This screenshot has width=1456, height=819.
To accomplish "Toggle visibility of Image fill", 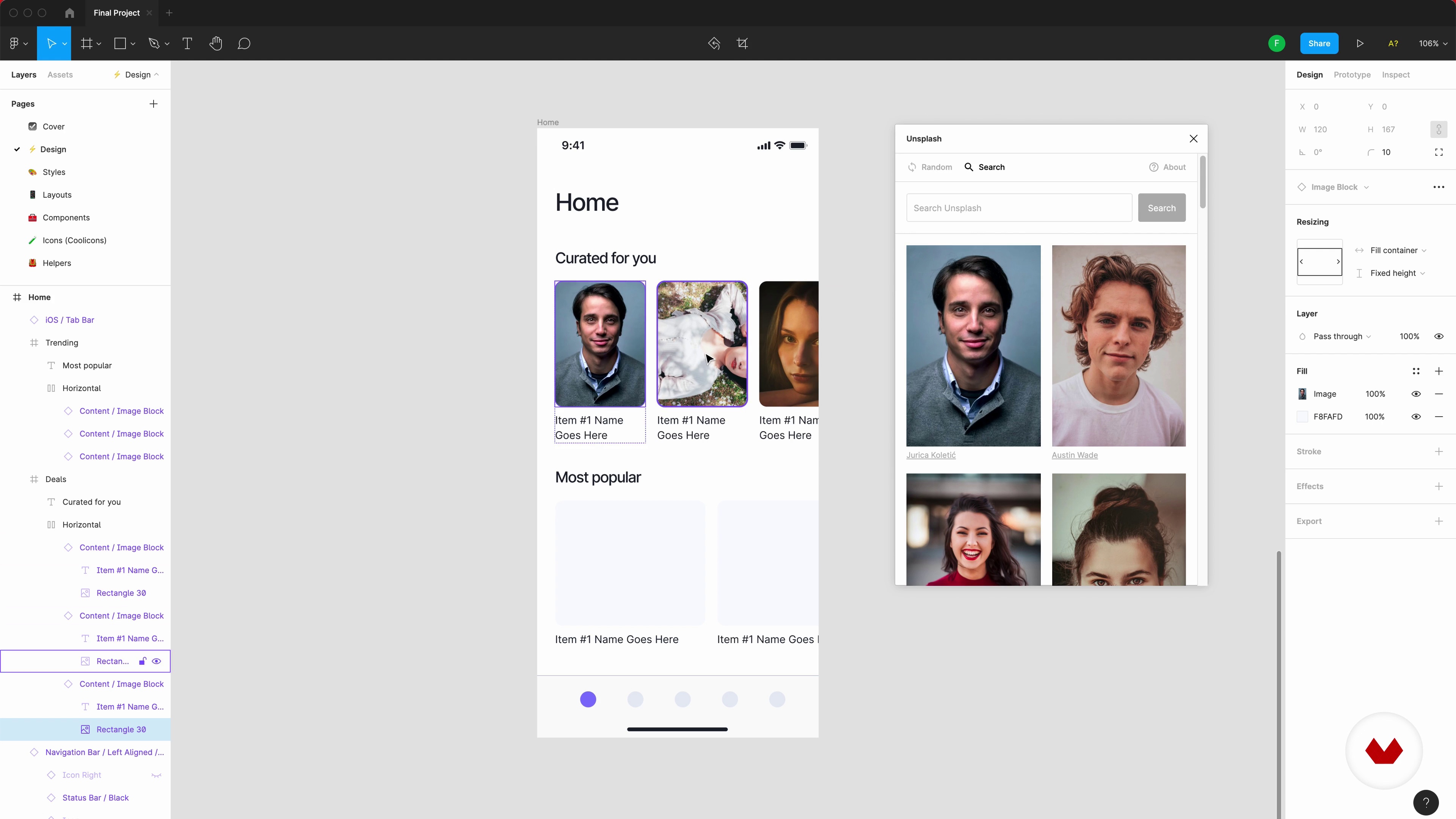I will pos(1416,394).
